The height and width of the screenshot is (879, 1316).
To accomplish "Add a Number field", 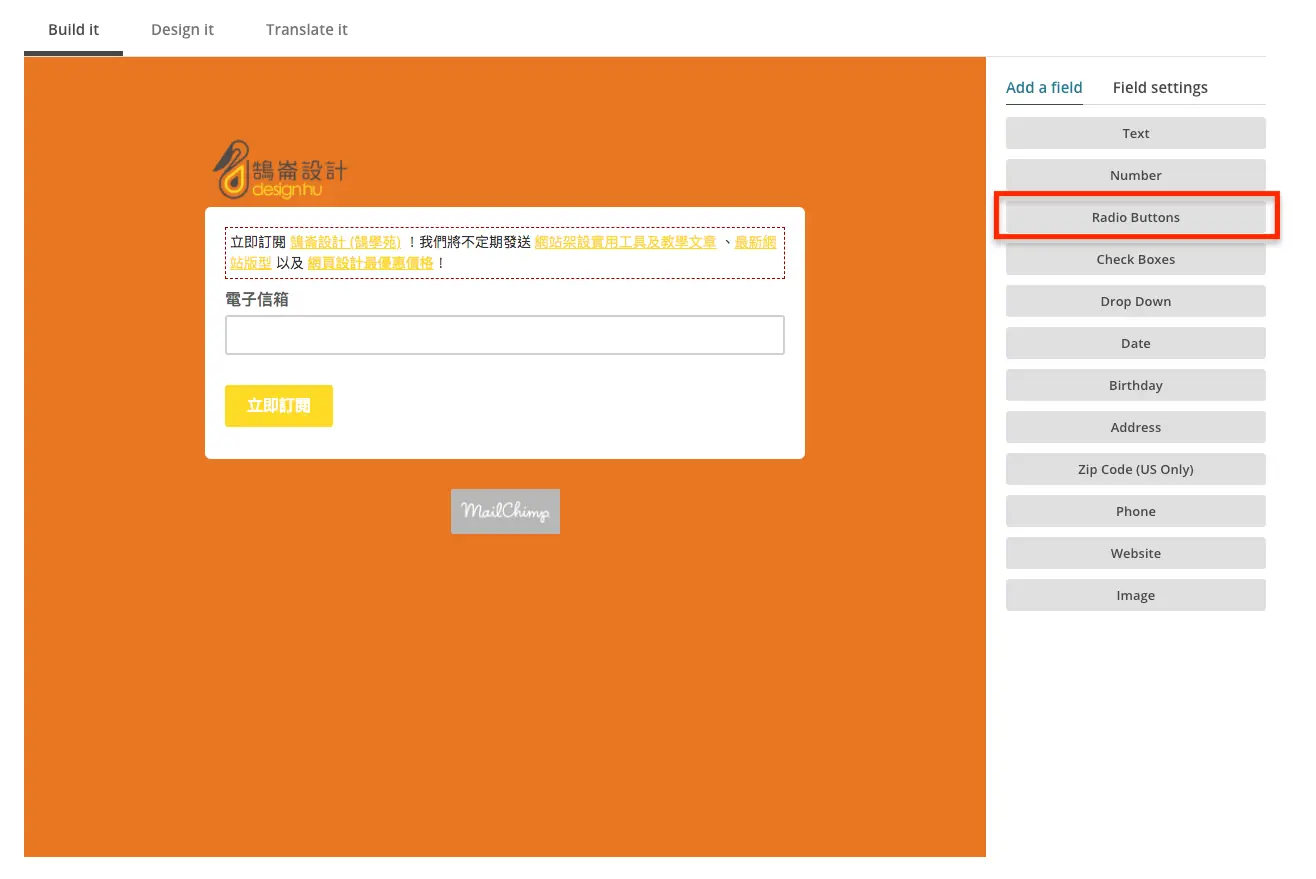I will point(1135,175).
